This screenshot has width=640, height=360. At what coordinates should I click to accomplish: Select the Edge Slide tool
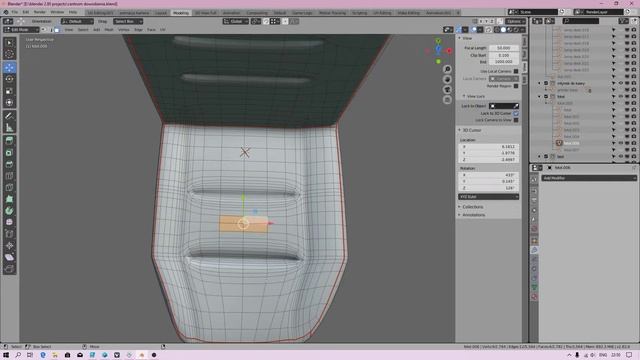click(9, 234)
